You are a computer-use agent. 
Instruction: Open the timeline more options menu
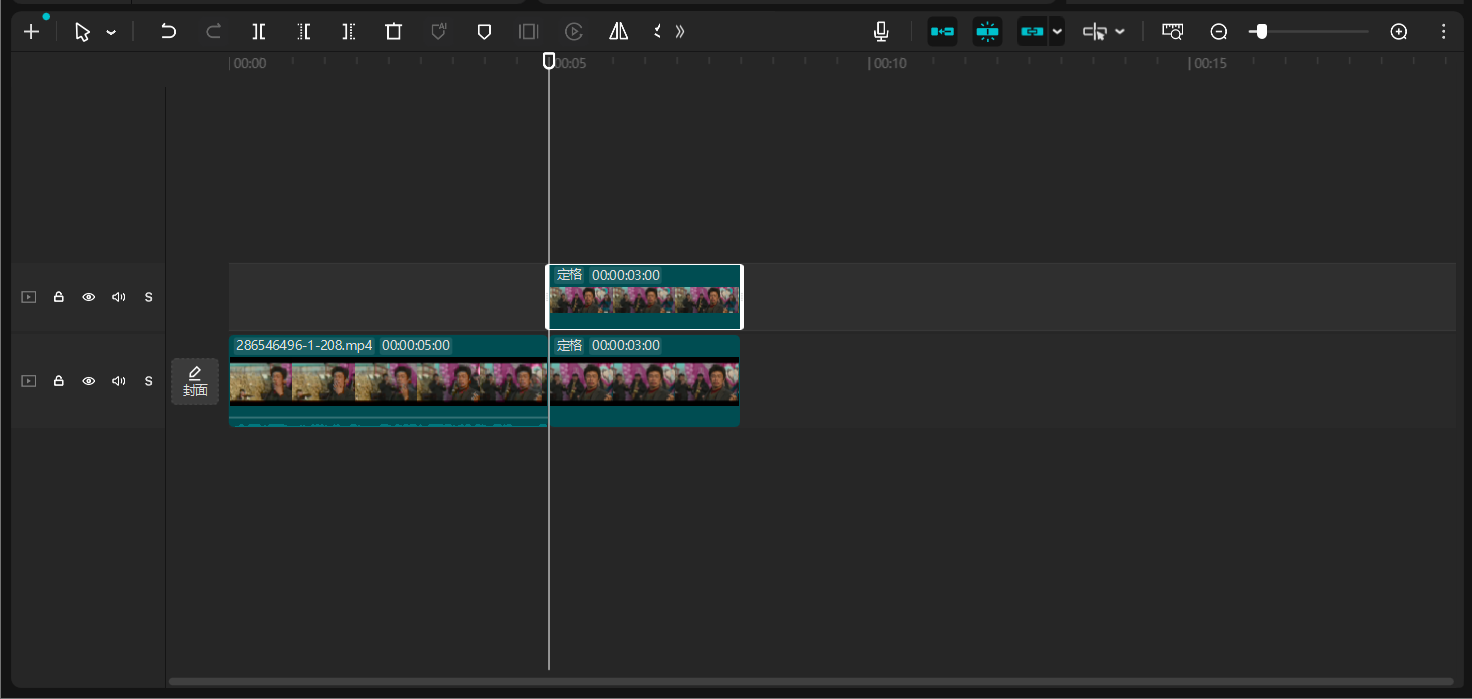point(1443,32)
